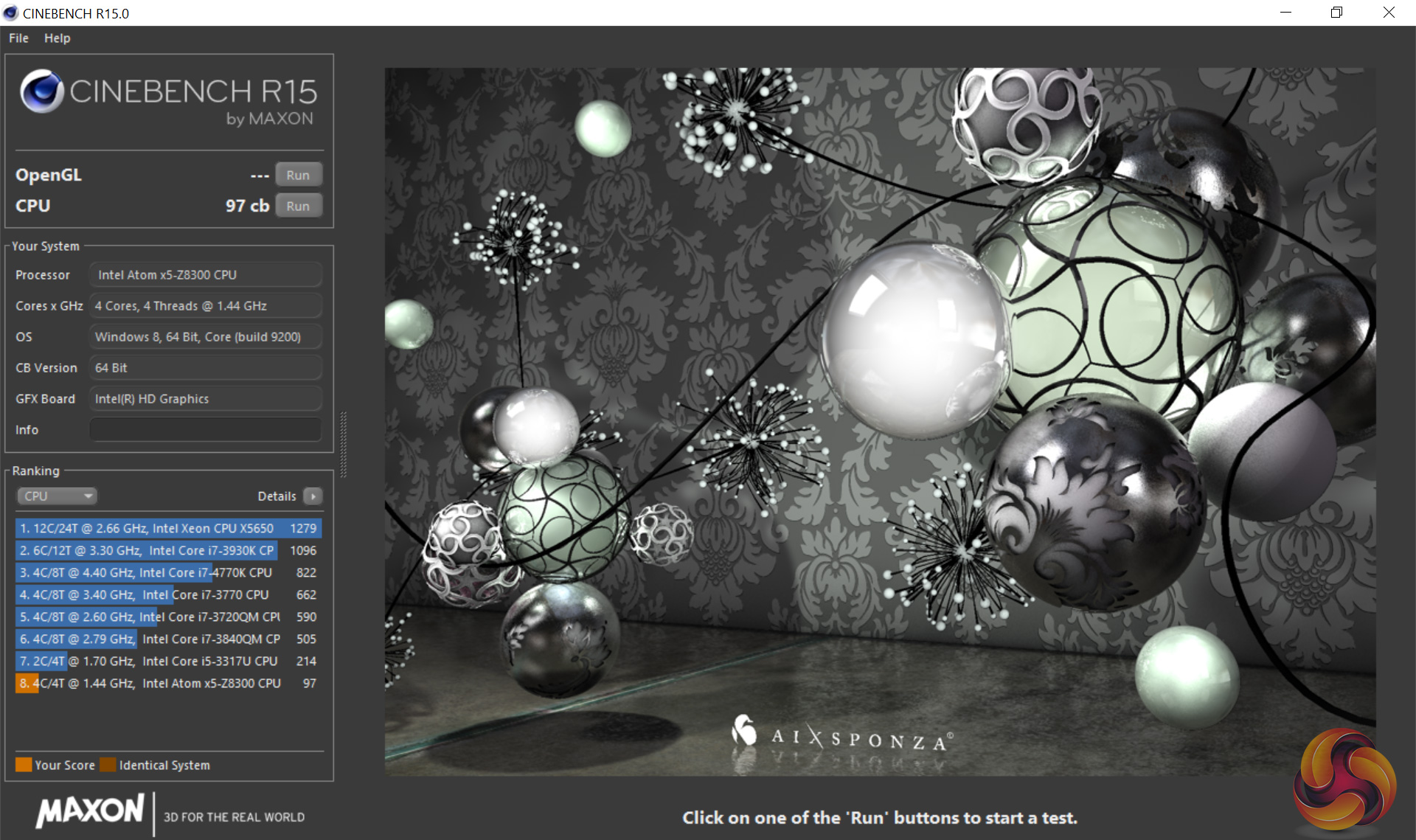Viewport: 1416px width, 840px height.
Task: Select the Core i7-4770K ranking entry
Action: click(x=168, y=572)
